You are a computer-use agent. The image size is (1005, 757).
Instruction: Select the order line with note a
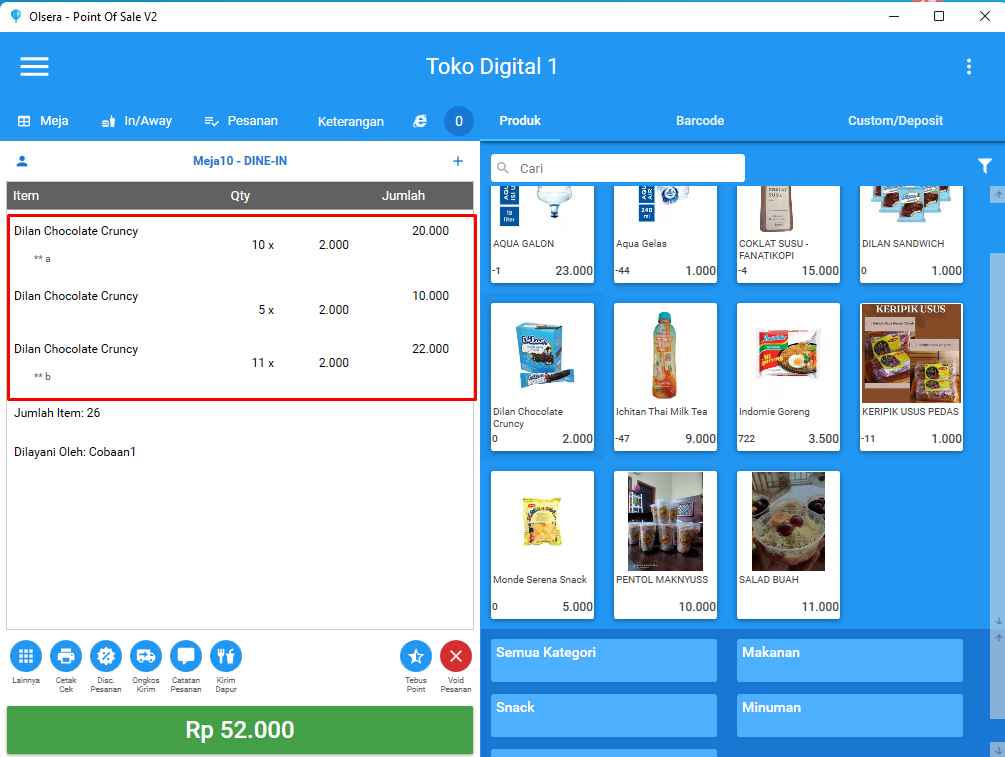click(x=240, y=245)
